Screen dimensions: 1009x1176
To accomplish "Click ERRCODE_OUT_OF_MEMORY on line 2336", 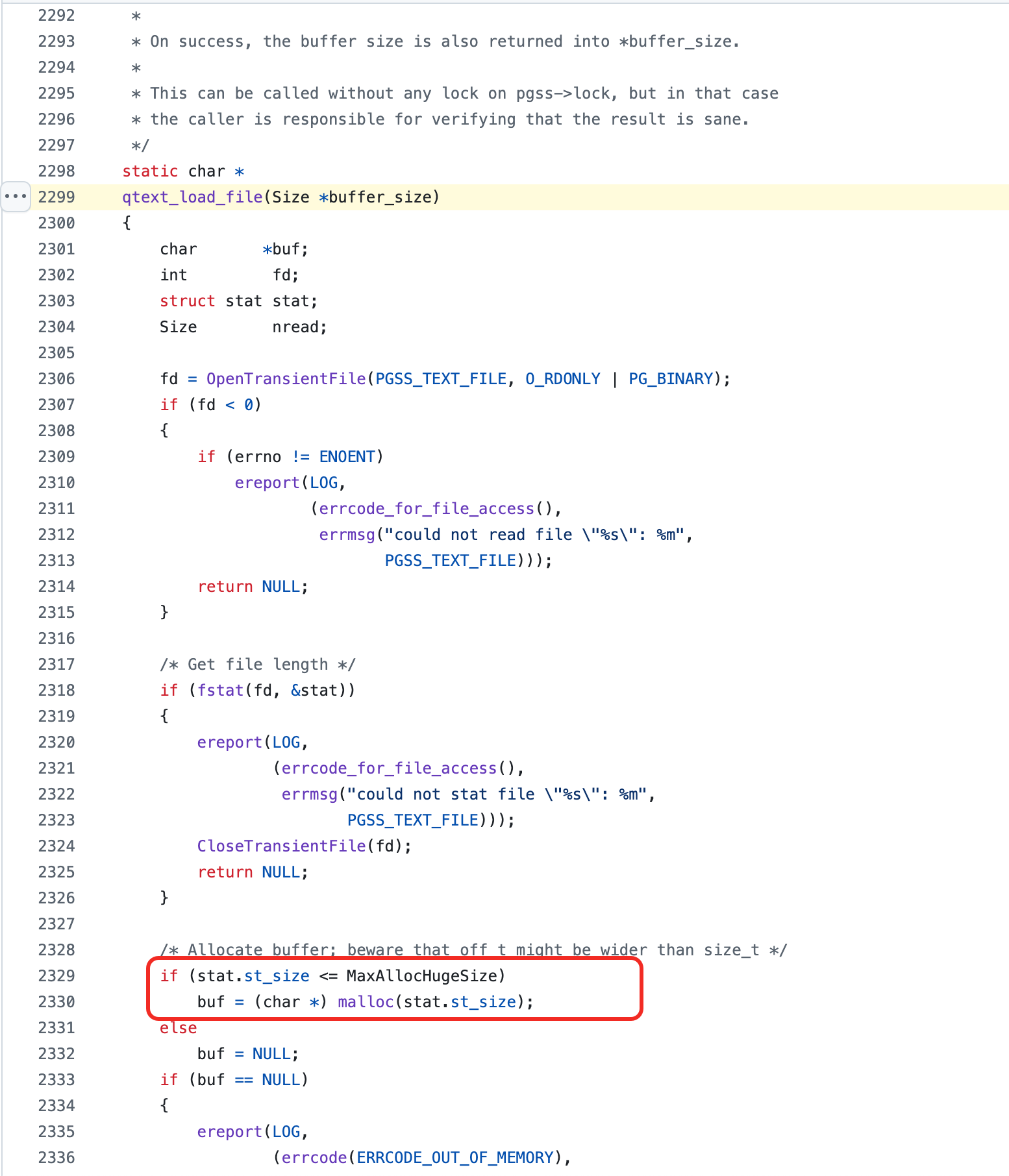I will click(455, 1157).
